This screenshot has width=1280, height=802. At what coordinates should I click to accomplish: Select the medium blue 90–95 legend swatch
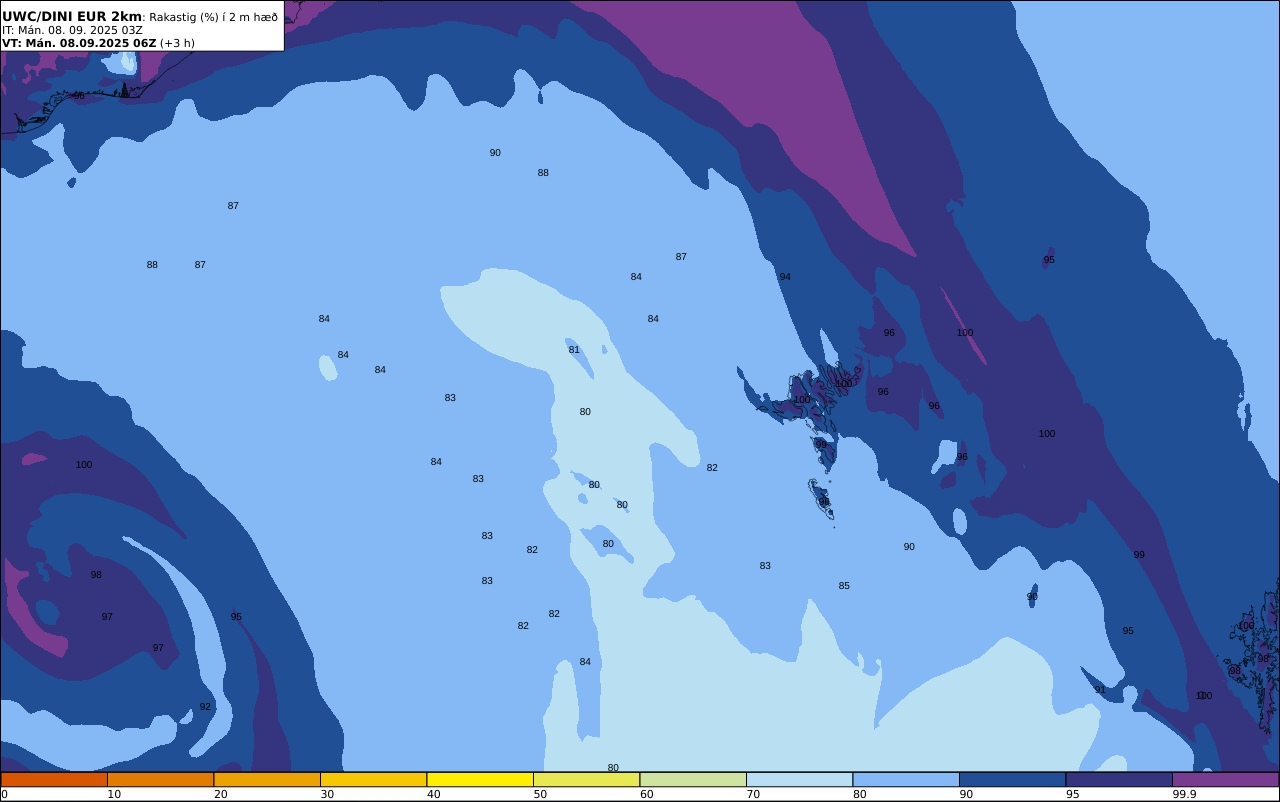[1013, 779]
